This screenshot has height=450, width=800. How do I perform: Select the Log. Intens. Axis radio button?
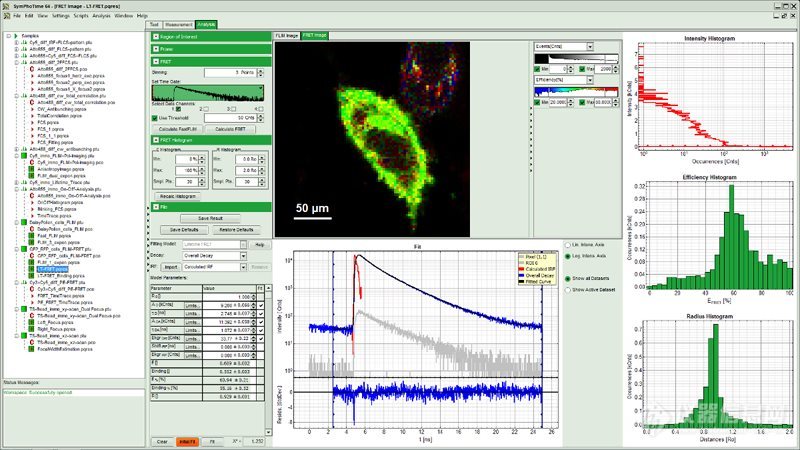coord(568,256)
